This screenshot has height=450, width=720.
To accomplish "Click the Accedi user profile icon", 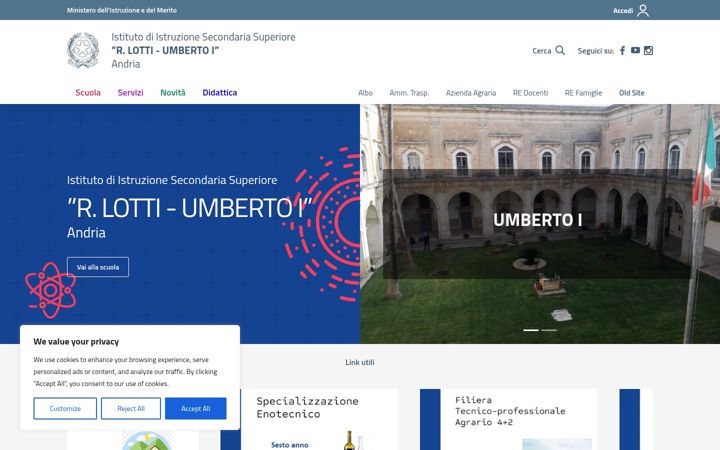I will click(x=643, y=10).
